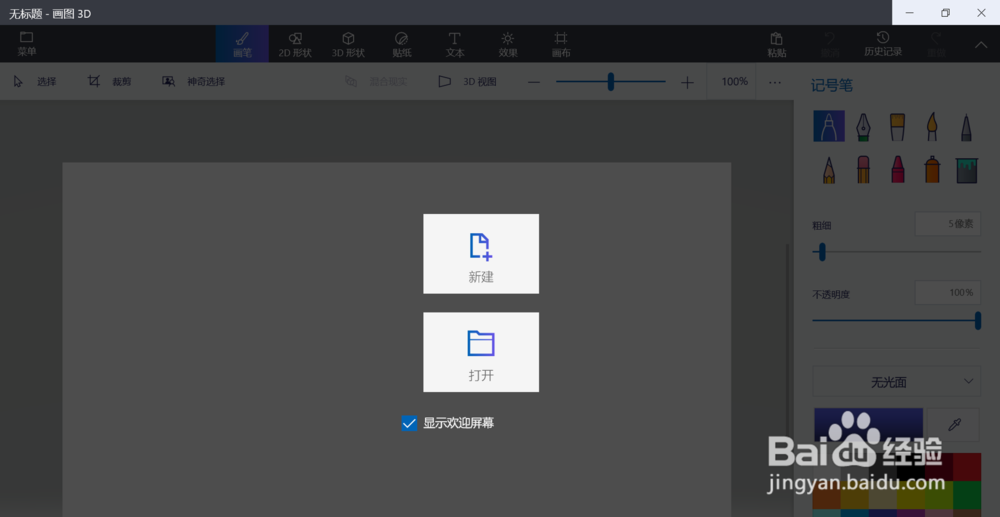Screen dimensions: 1000x517
Task: Select the 画笔 brushes tab
Action: pos(242,44)
